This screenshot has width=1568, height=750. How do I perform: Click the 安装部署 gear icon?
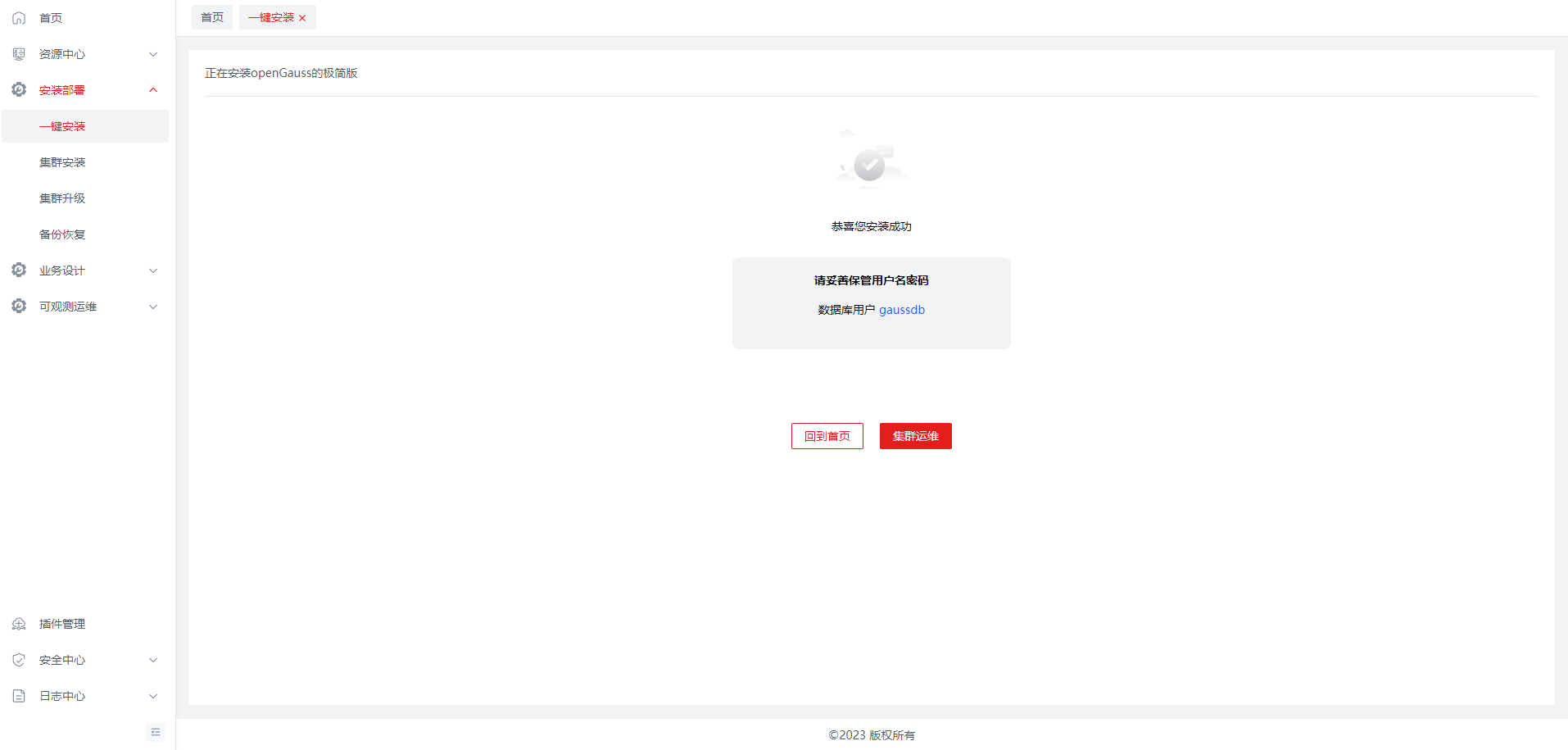19,89
